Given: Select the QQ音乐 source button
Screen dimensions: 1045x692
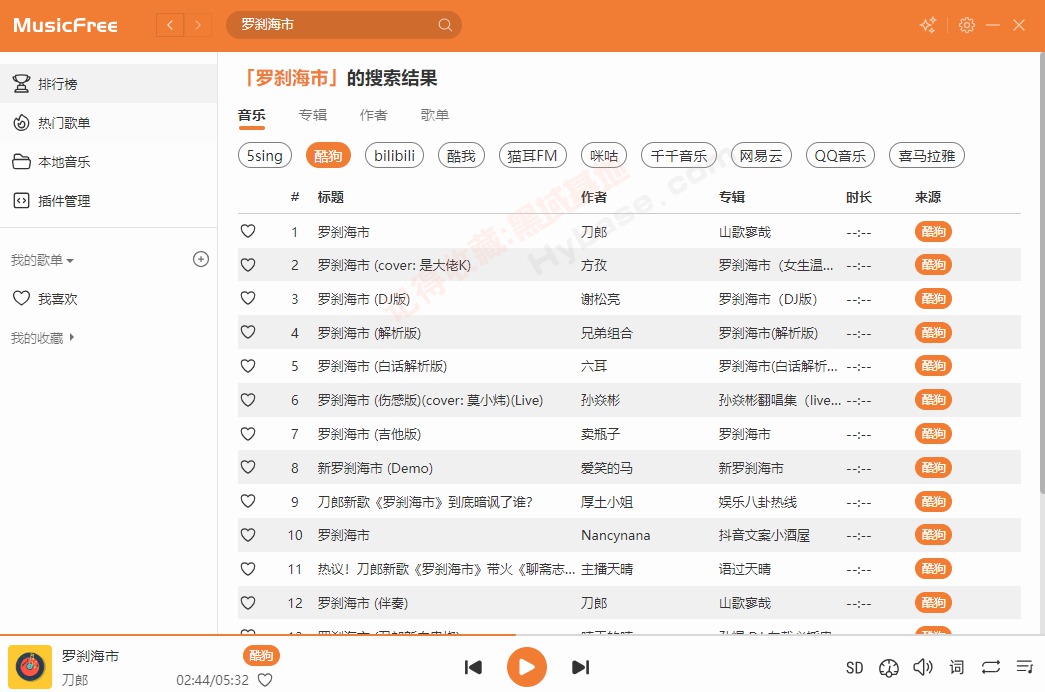Looking at the screenshot, I should pyautogui.click(x=840, y=155).
